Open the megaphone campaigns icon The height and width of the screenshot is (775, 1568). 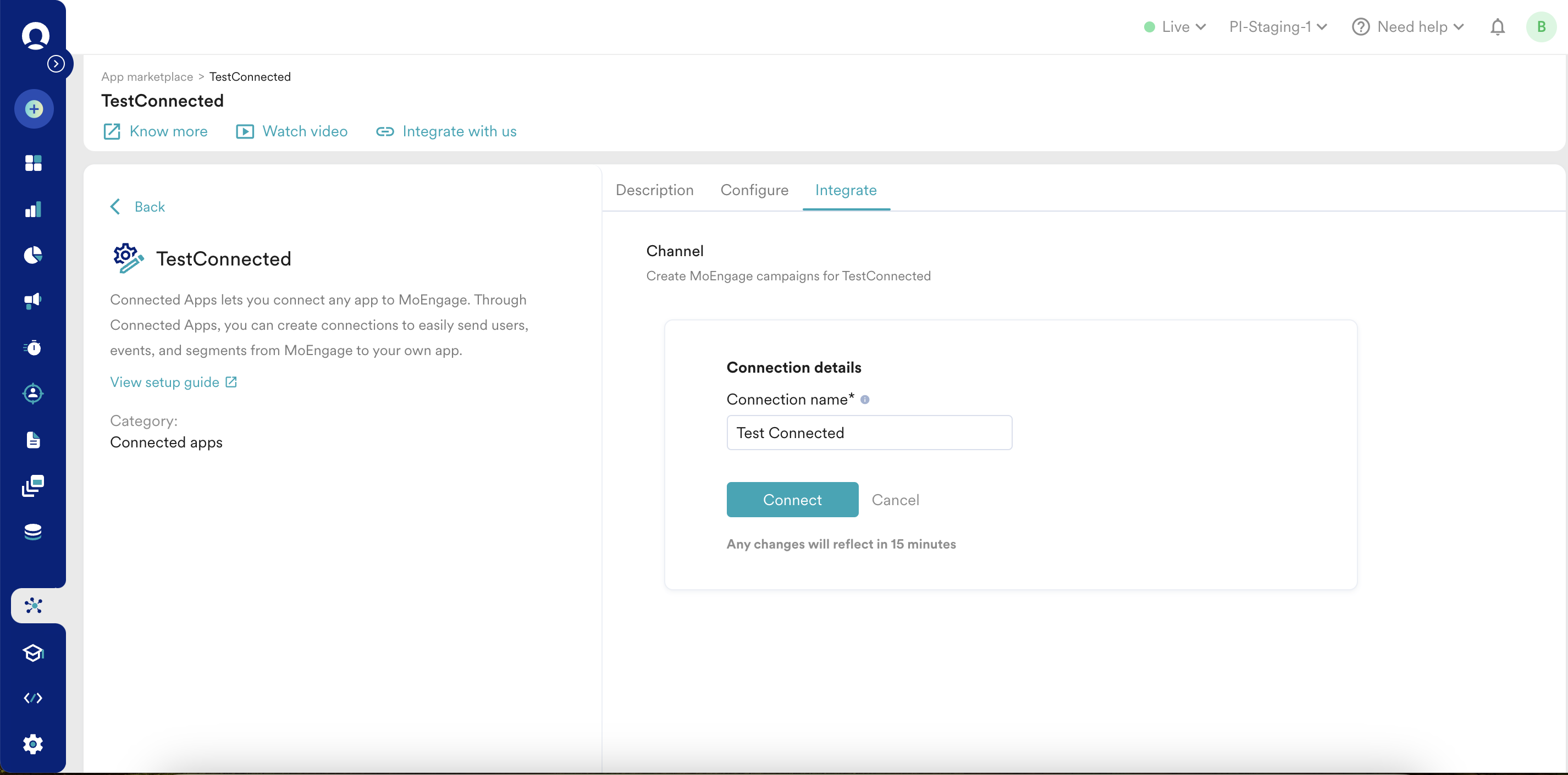coord(34,301)
